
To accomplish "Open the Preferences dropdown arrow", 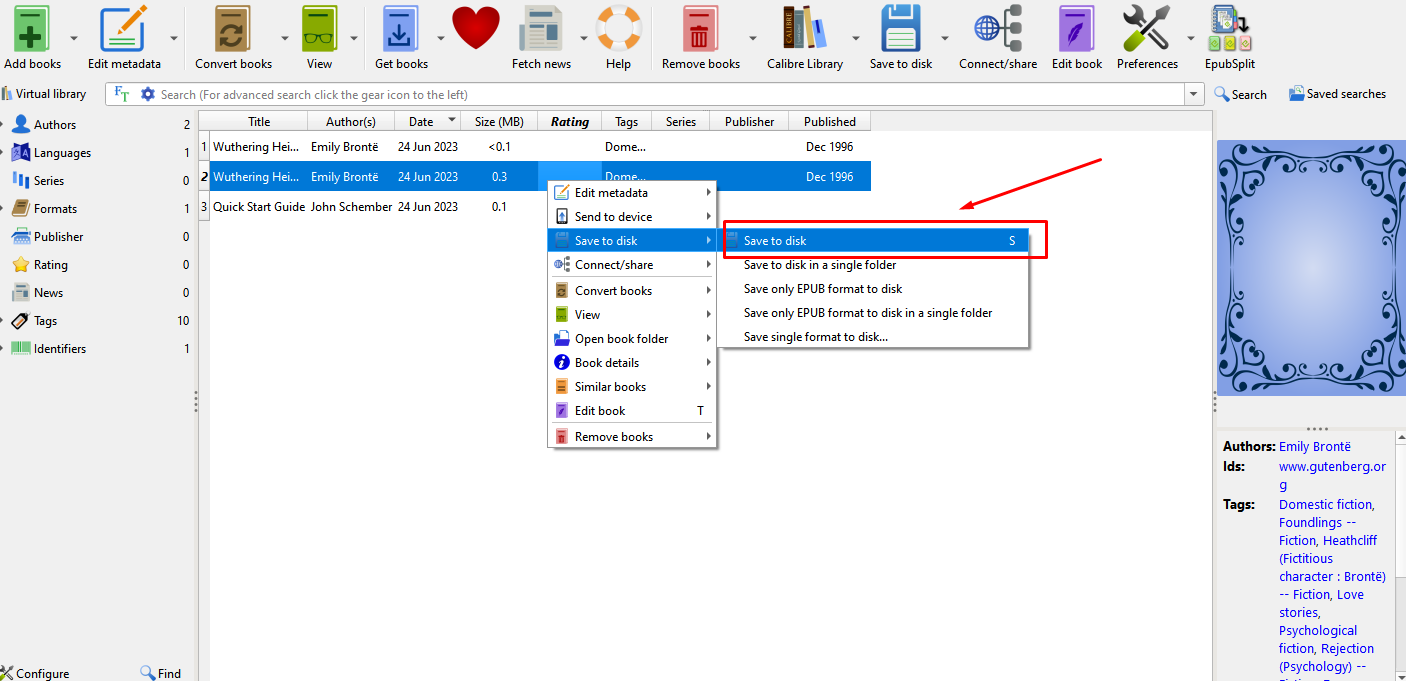I will [x=1191, y=38].
